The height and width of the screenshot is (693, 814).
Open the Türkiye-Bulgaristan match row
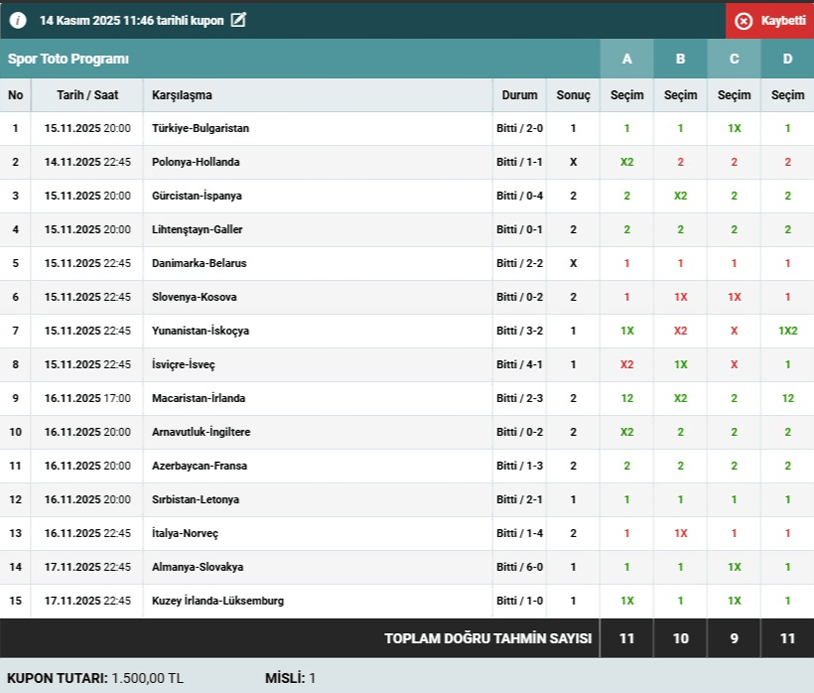click(x=201, y=128)
